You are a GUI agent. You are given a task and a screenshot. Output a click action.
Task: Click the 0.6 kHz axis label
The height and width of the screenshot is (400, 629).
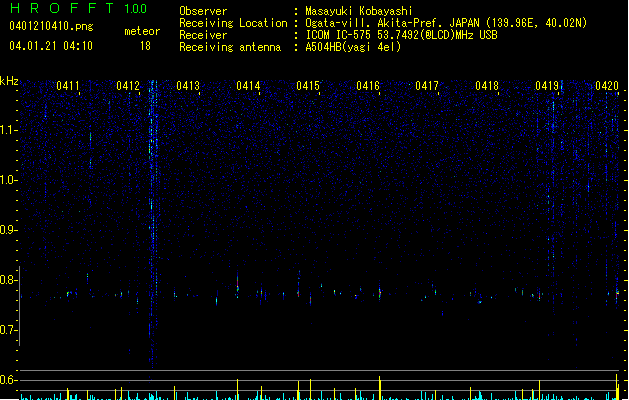(x=8, y=380)
